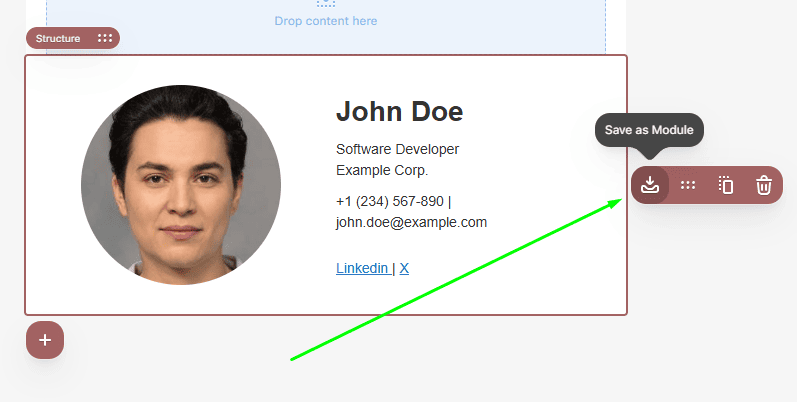Click the john.doe@example.com email text
The height and width of the screenshot is (402, 797).
click(x=411, y=222)
